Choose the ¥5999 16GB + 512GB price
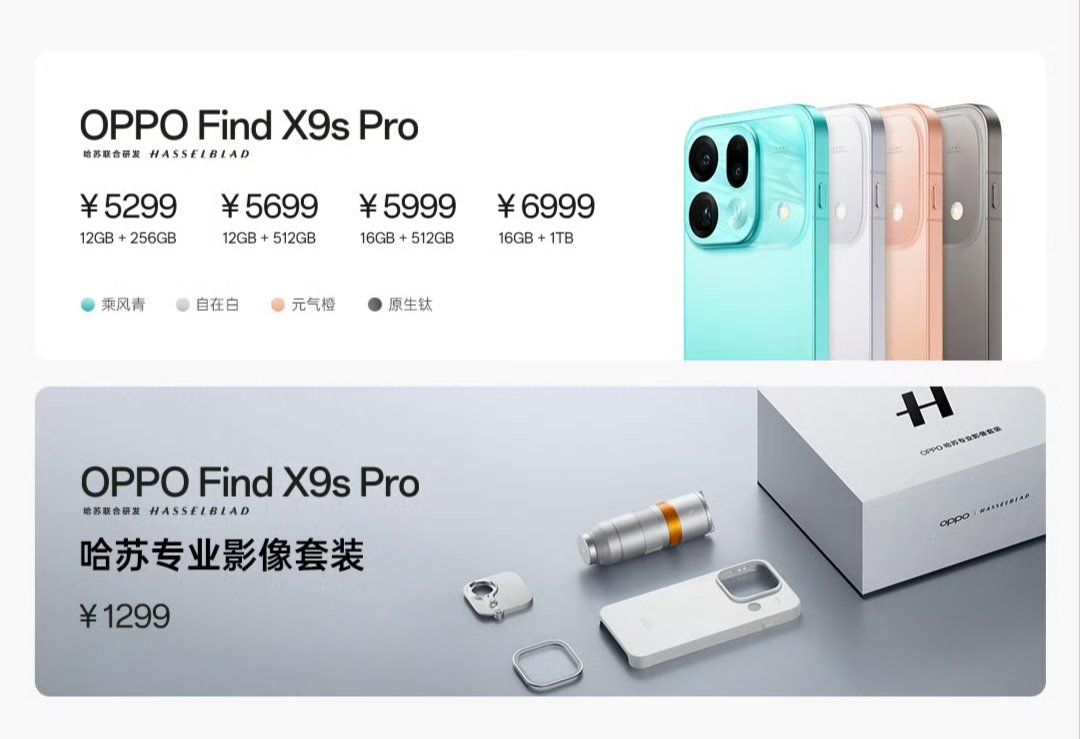1080x739 pixels. click(x=407, y=218)
